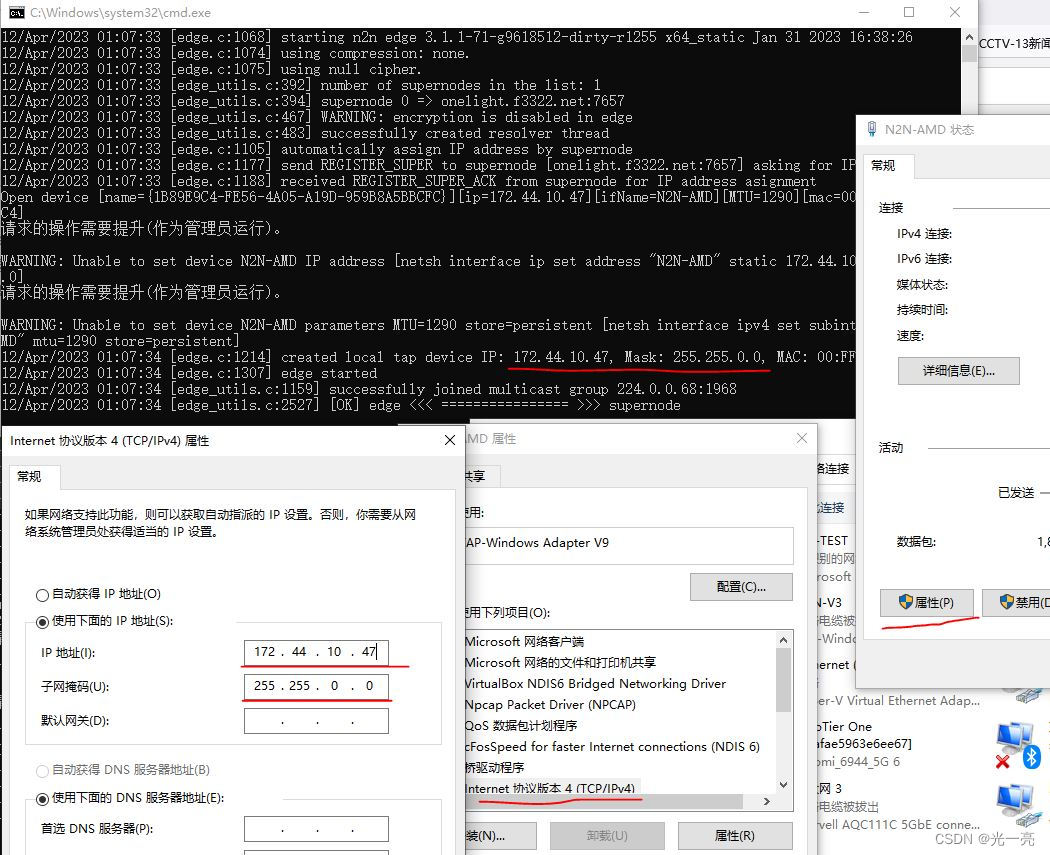The height and width of the screenshot is (855, 1050).
Task: Click the 卸载(U) button
Action: pos(607,836)
